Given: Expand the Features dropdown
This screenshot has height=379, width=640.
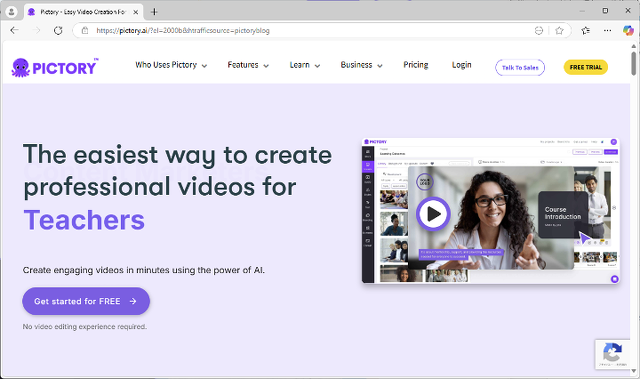Looking at the screenshot, I should click(x=248, y=65).
